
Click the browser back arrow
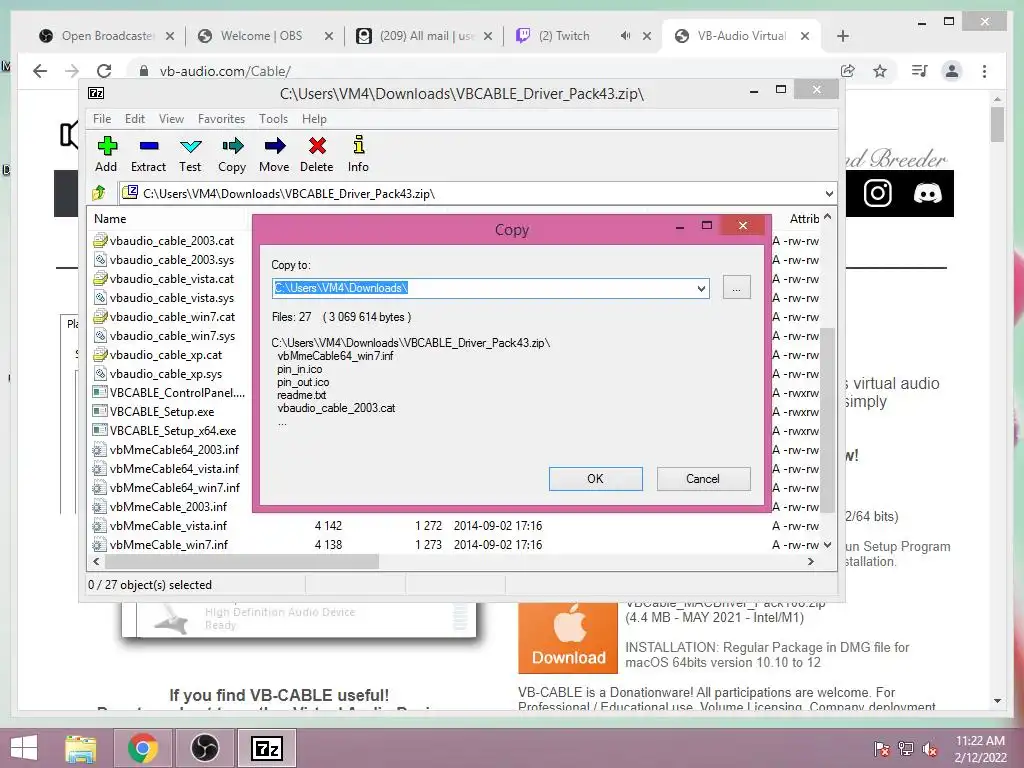coord(40,71)
